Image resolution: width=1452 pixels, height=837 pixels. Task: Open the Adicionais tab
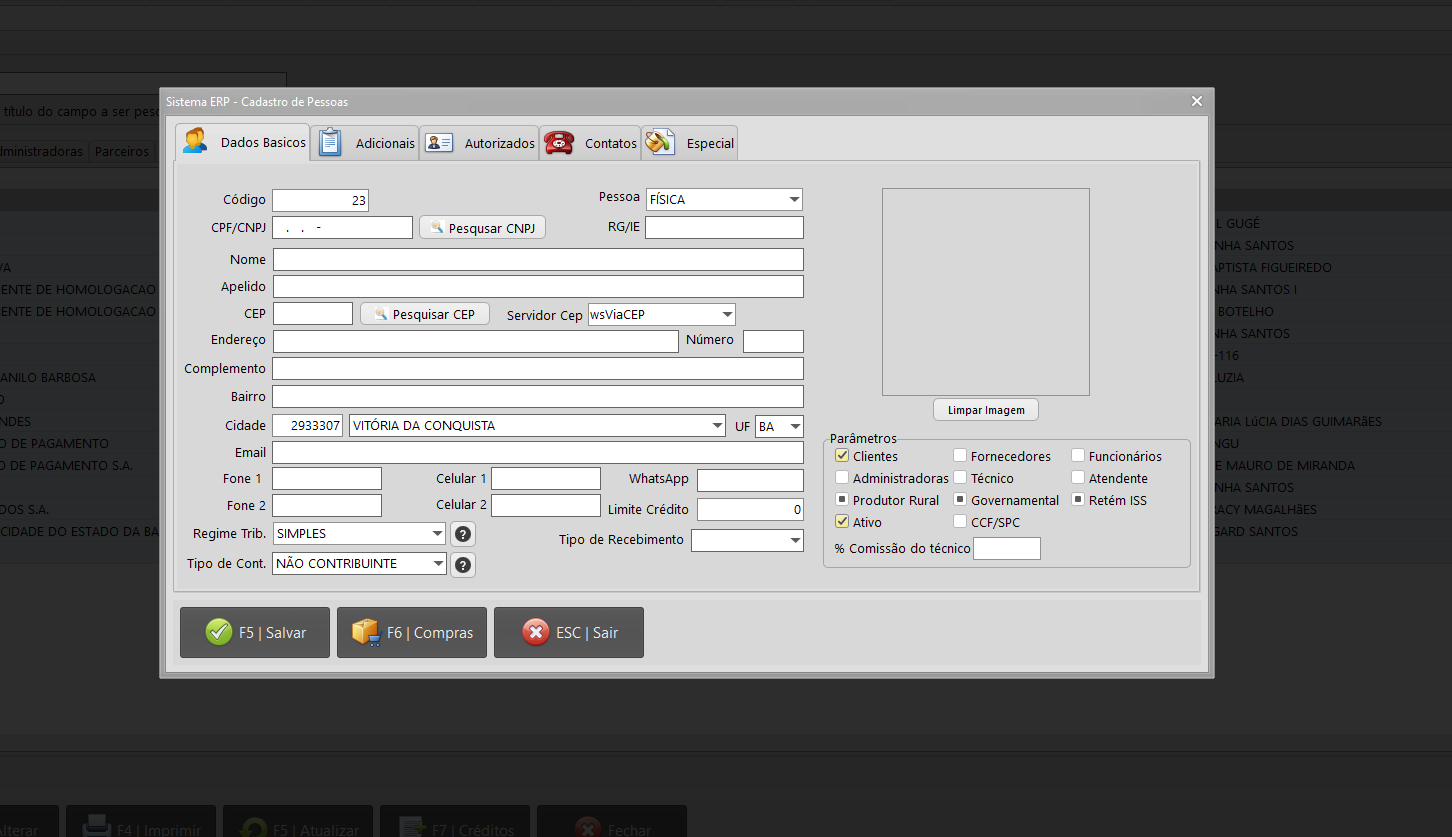[x=365, y=143]
